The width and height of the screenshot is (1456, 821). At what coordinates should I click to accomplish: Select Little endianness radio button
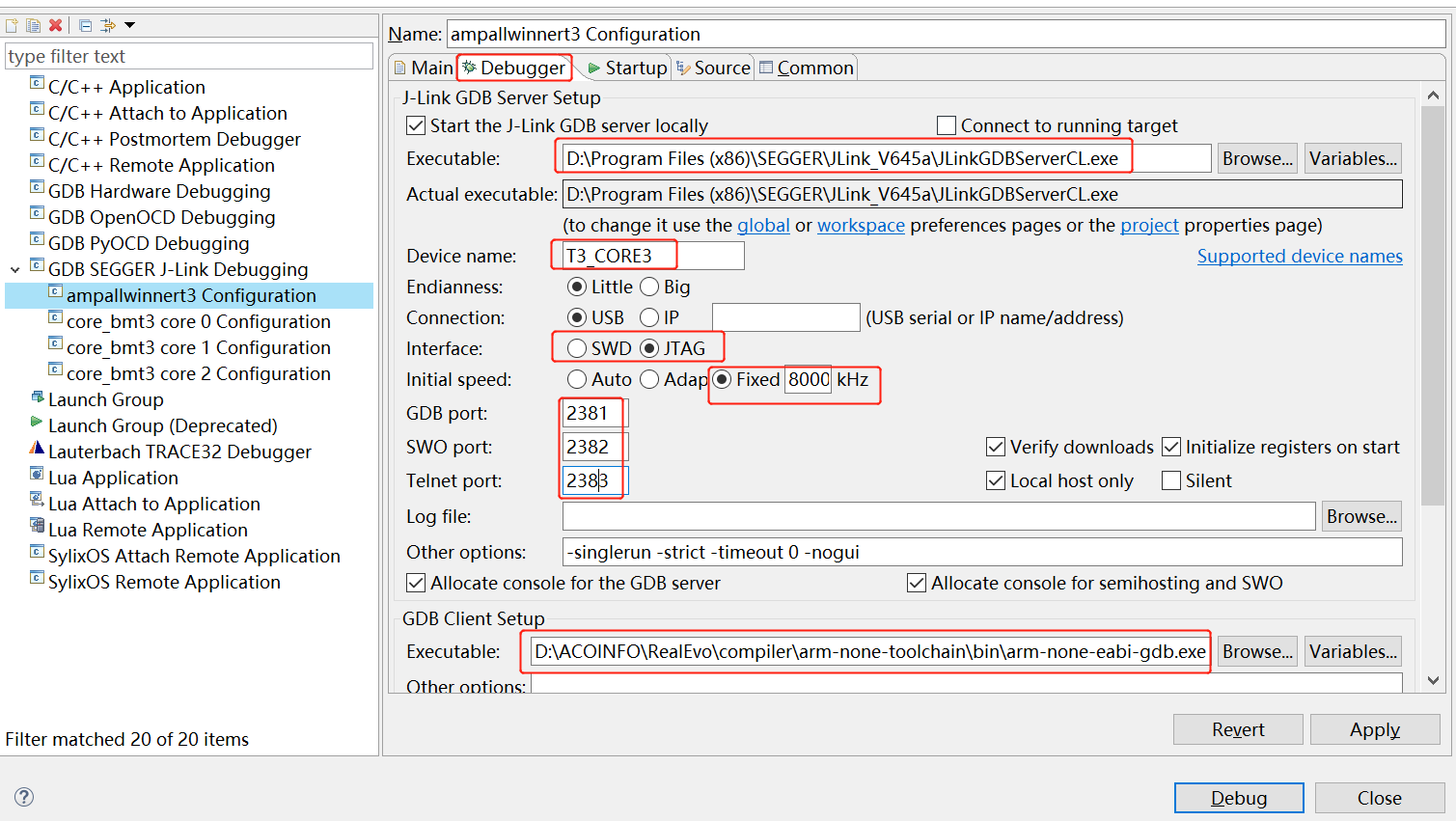point(577,287)
